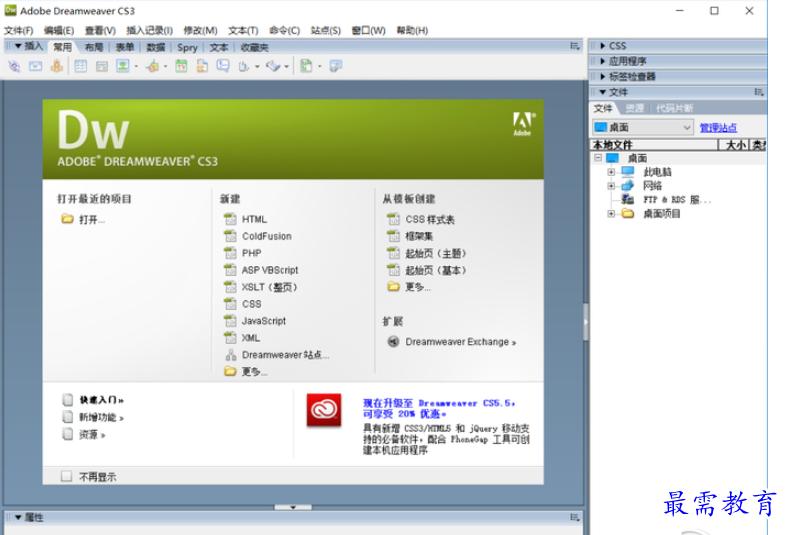785x535 pixels.
Task: Insert a Comment via speech-bubble icon
Action: (x=223, y=66)
